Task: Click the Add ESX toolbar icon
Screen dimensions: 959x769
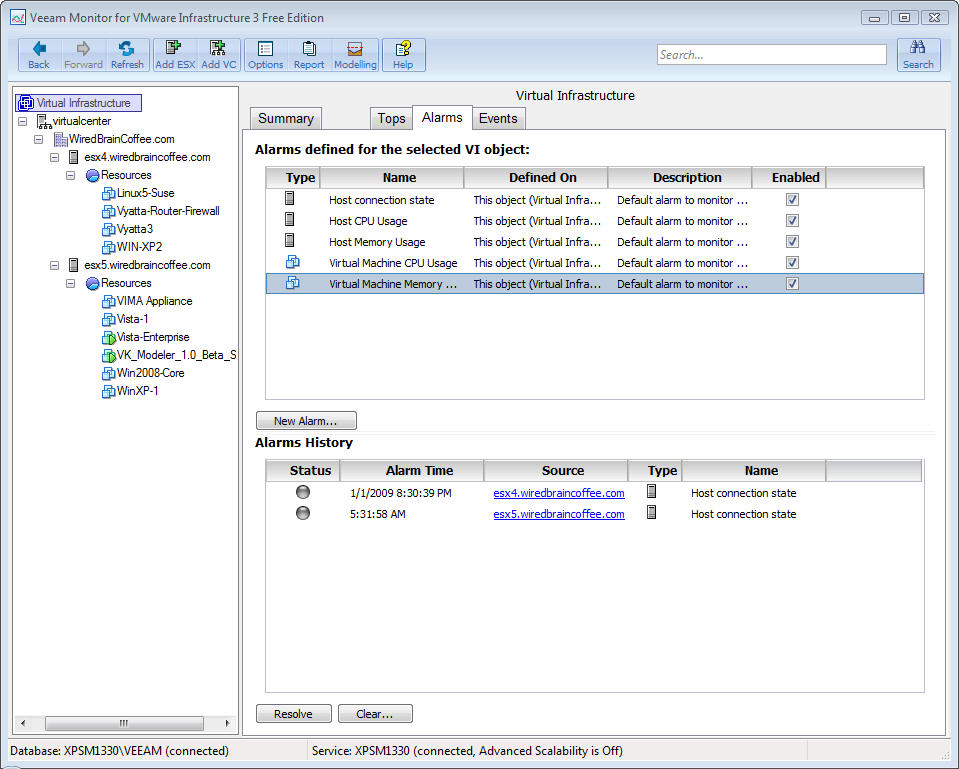Action: pos(175,55)
